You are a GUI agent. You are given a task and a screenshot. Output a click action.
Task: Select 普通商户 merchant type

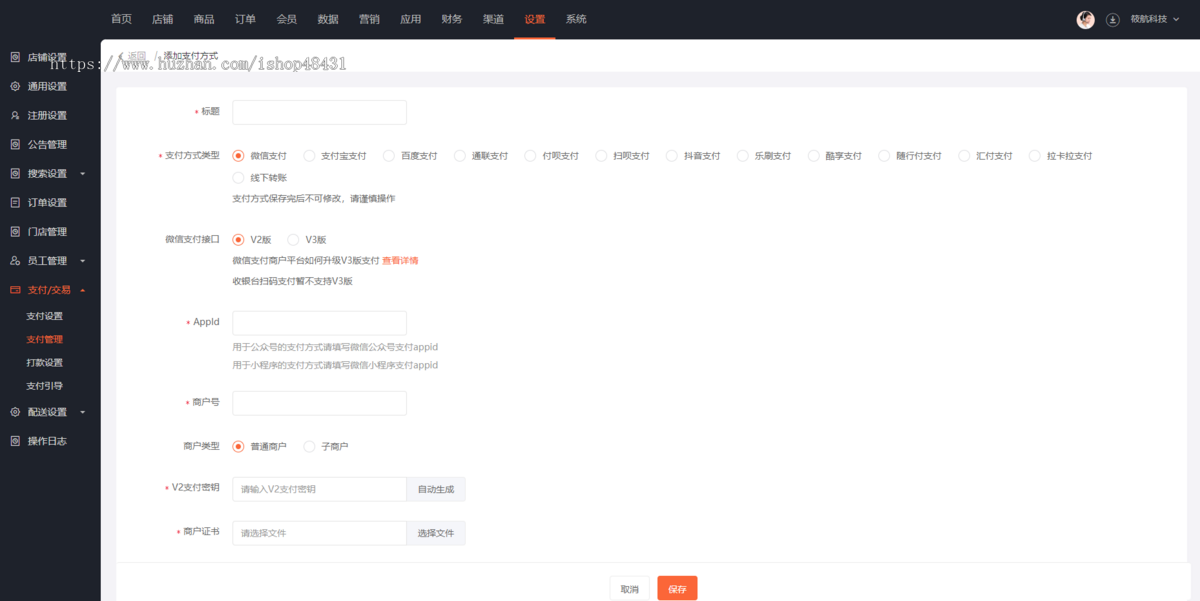(238, 447)
